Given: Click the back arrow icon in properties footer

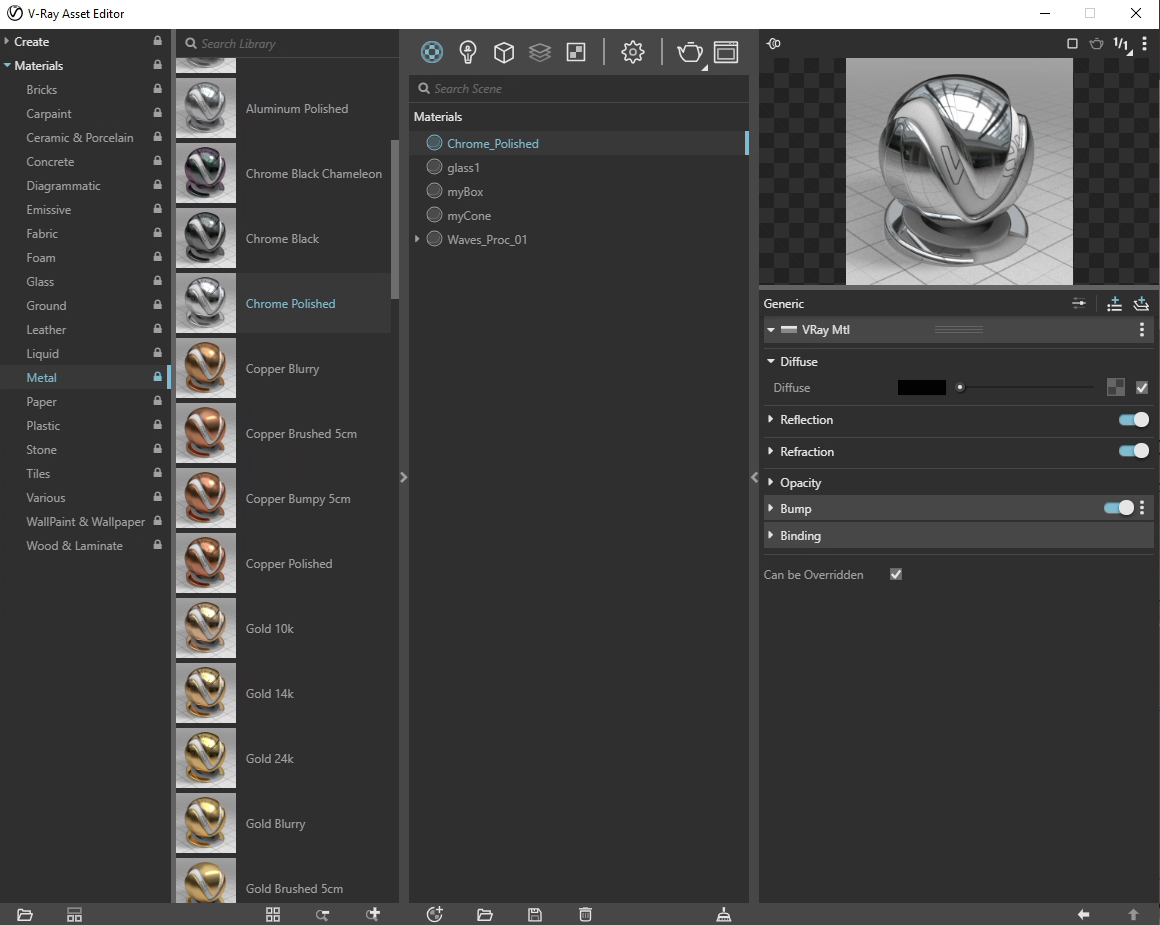Looking at the screenshot, I should click(1083, 915).
